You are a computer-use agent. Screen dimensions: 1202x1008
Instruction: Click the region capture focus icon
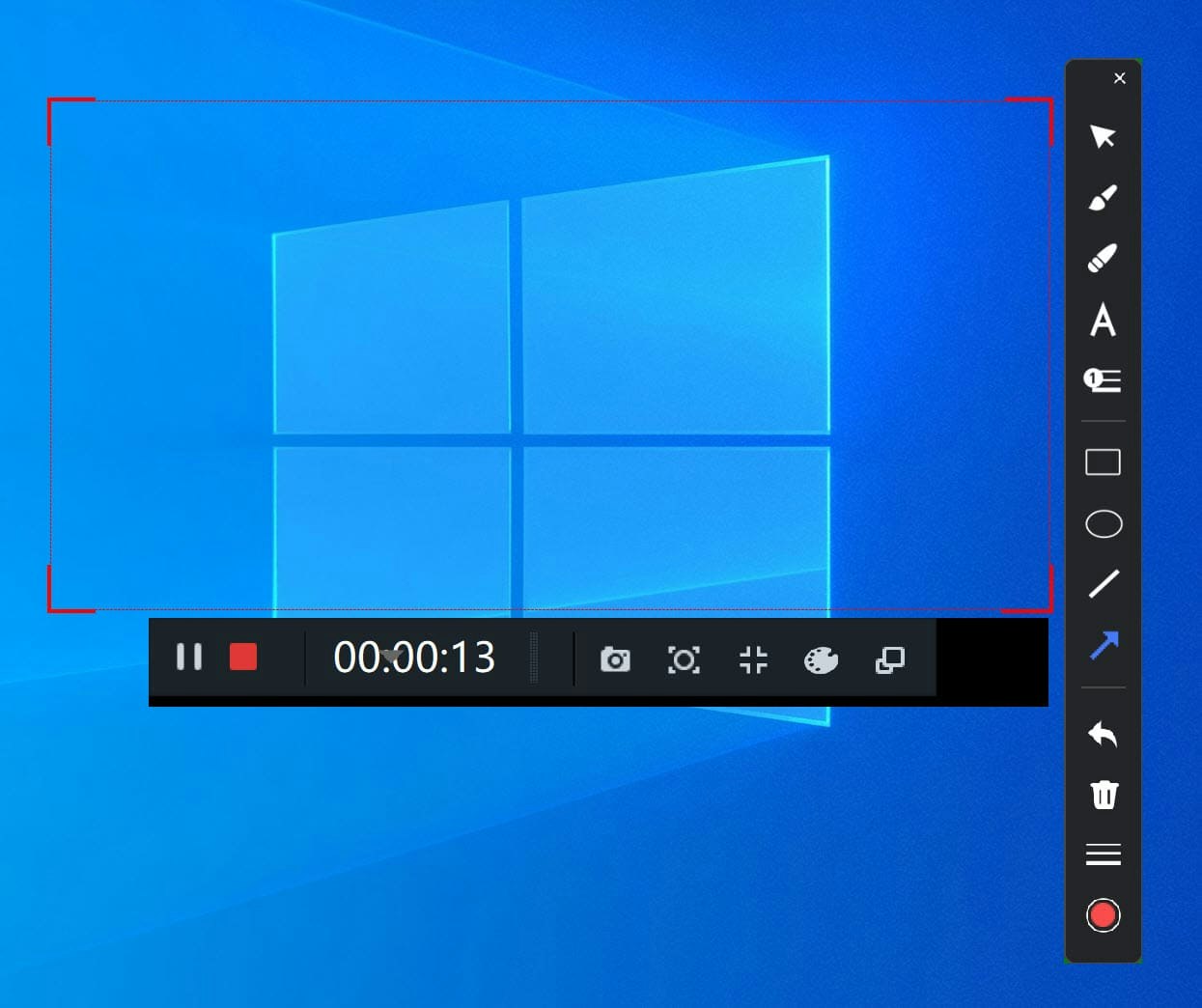pyautogui.click(x=684, y=659)
